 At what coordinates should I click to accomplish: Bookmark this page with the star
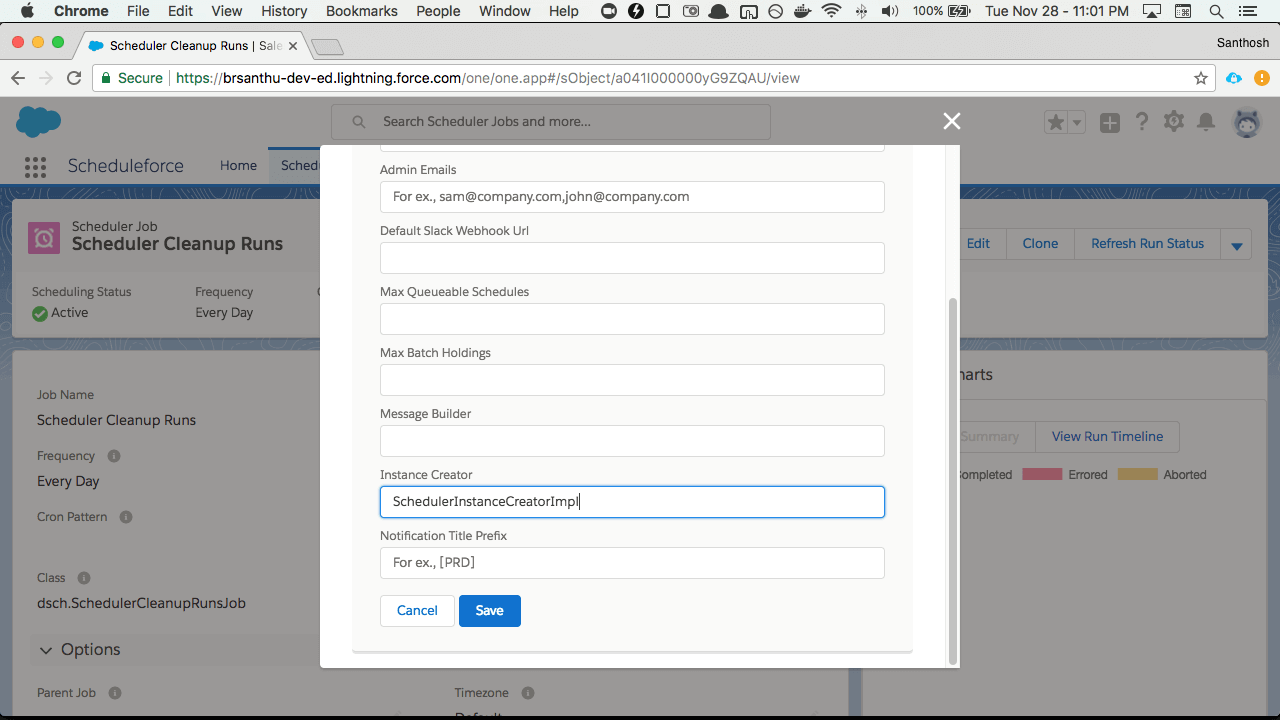pyautogui.click(x=1201, y=78)
